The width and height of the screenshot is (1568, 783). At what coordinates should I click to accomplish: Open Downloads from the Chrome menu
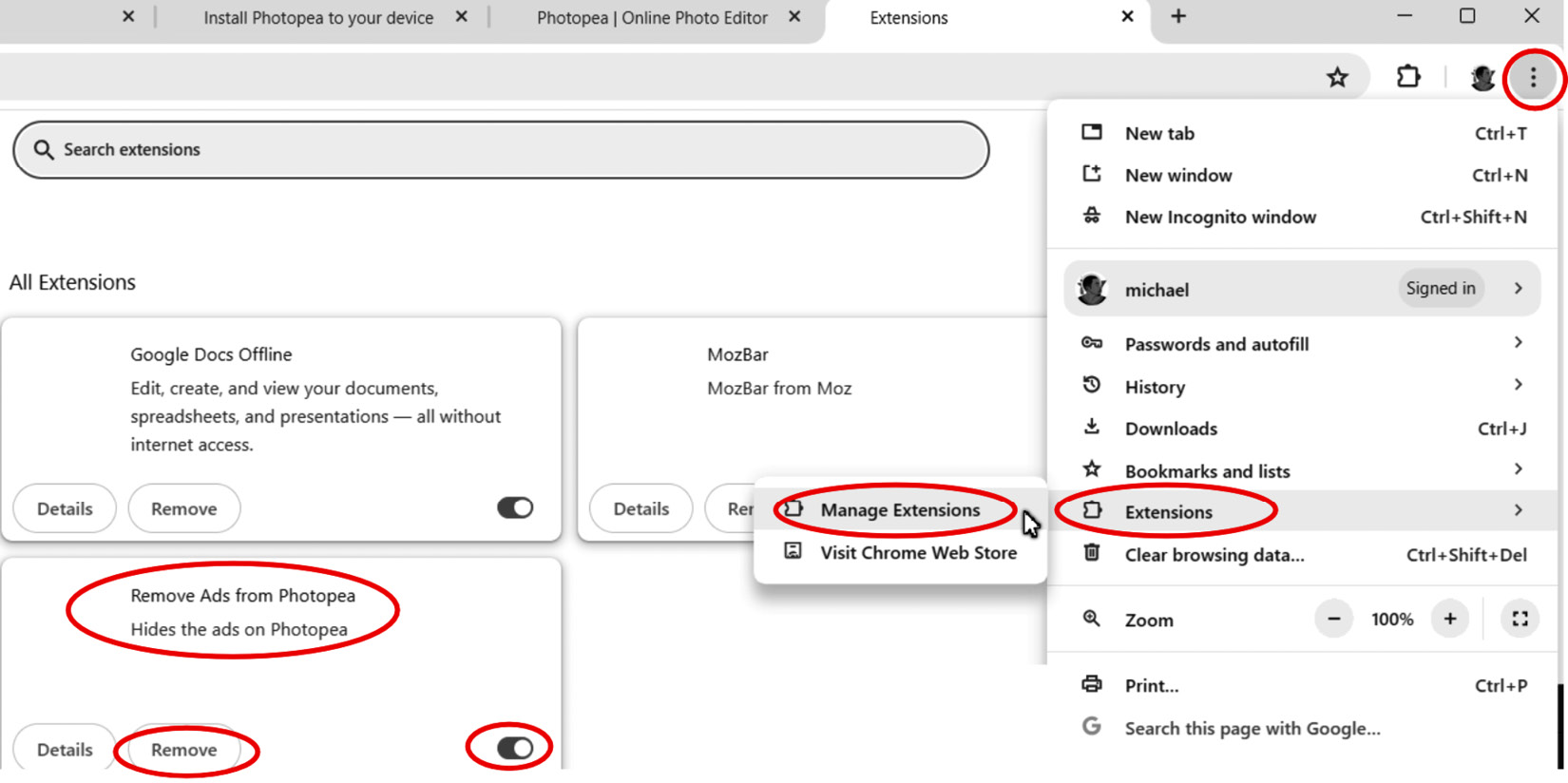click(1303, 429)
